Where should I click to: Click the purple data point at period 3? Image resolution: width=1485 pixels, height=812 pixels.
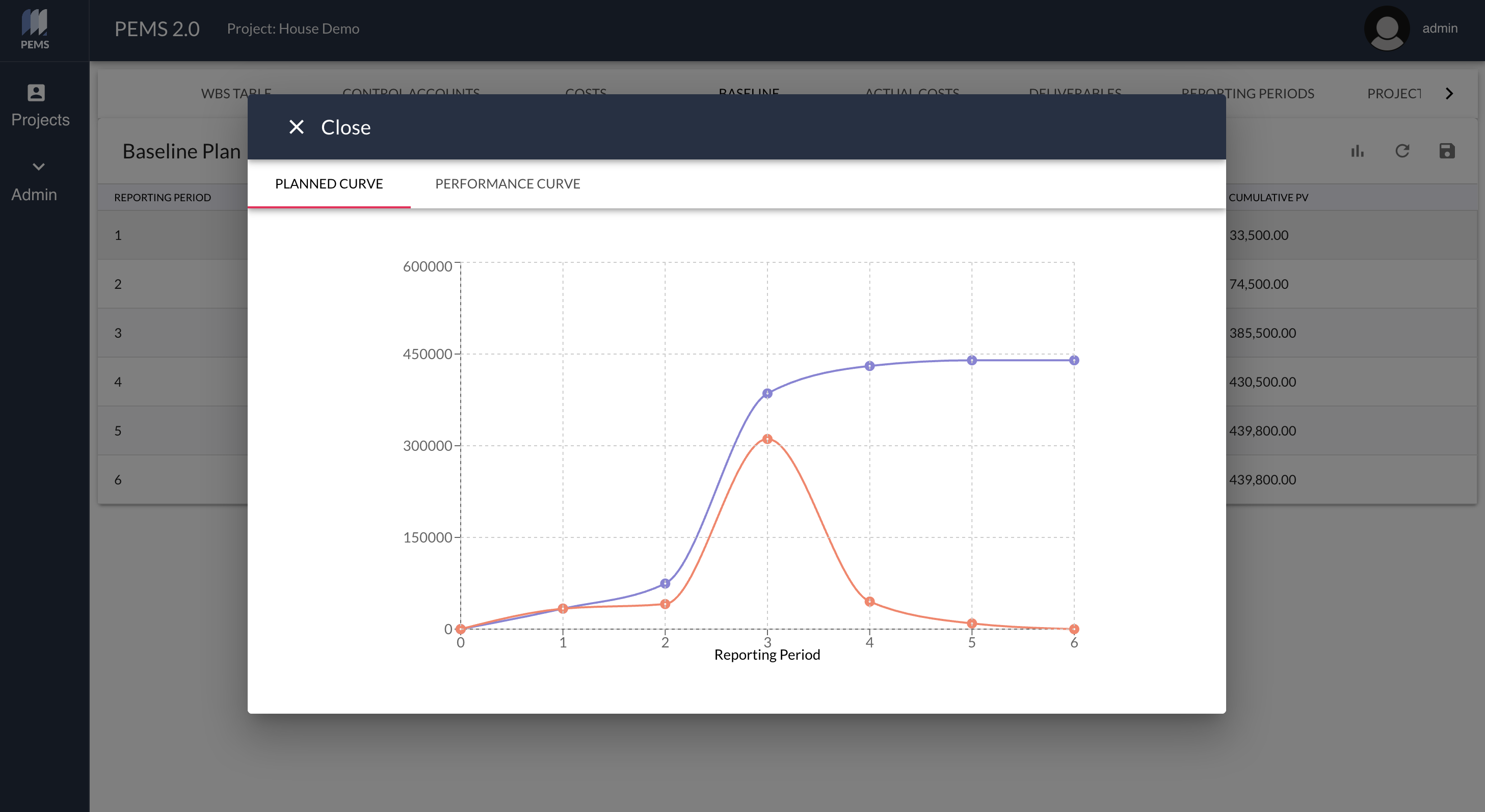(x=767, y=394)
